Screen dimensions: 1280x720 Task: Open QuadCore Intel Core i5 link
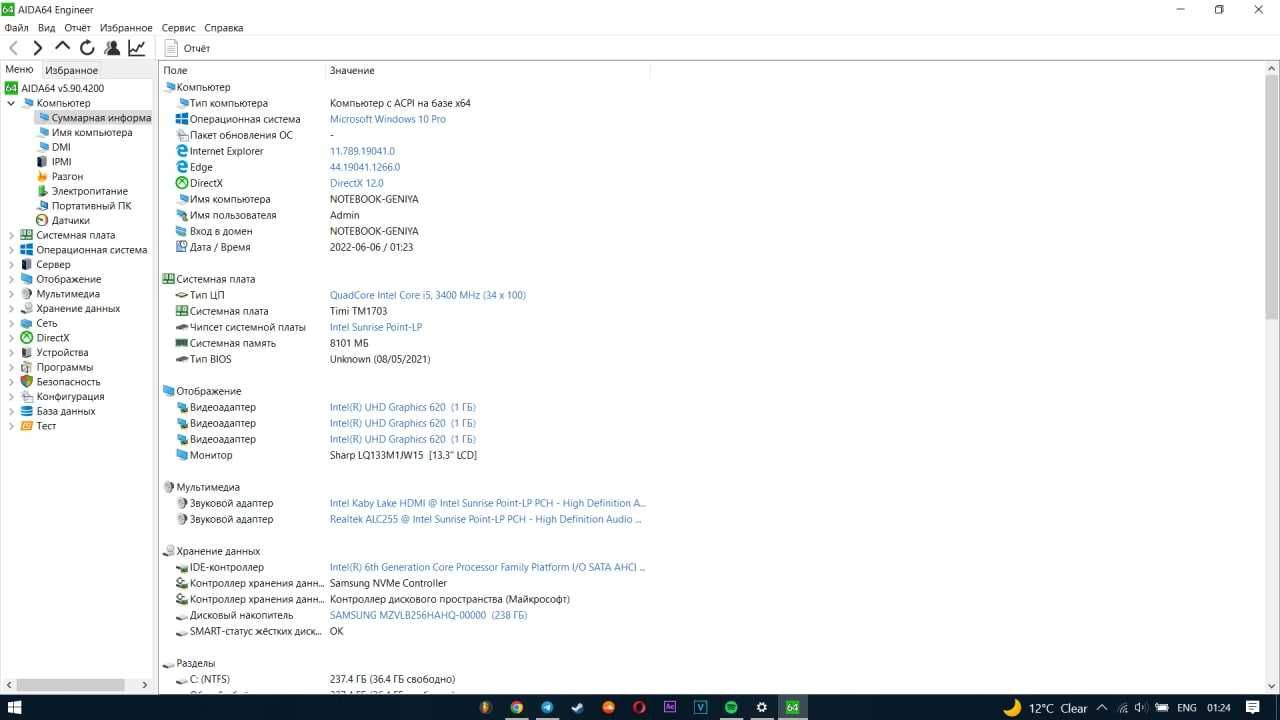428,295
